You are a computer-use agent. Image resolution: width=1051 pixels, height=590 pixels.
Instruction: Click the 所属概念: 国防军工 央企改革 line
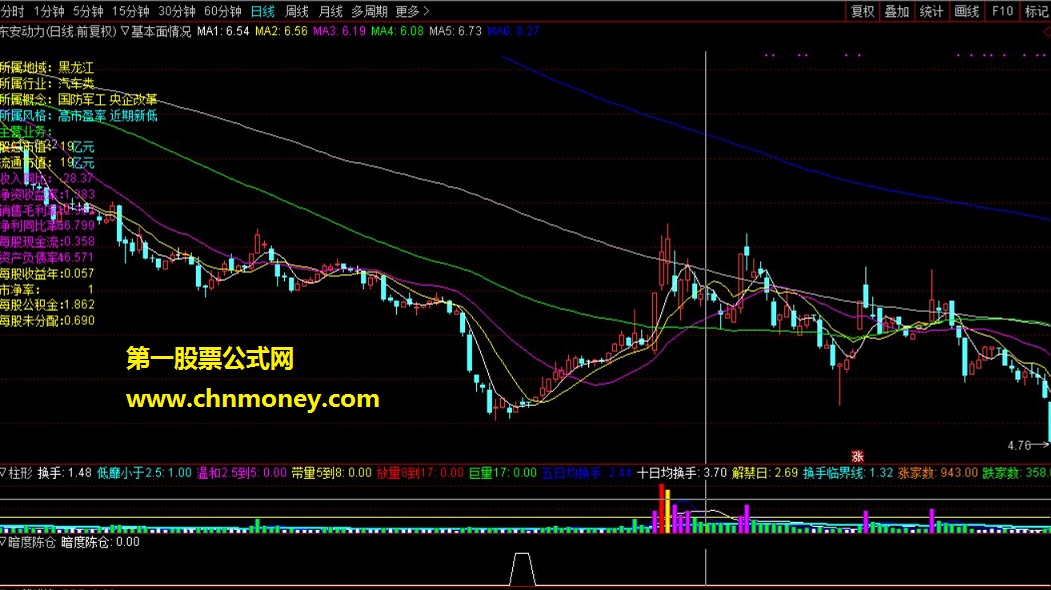[x=78, y=99]
